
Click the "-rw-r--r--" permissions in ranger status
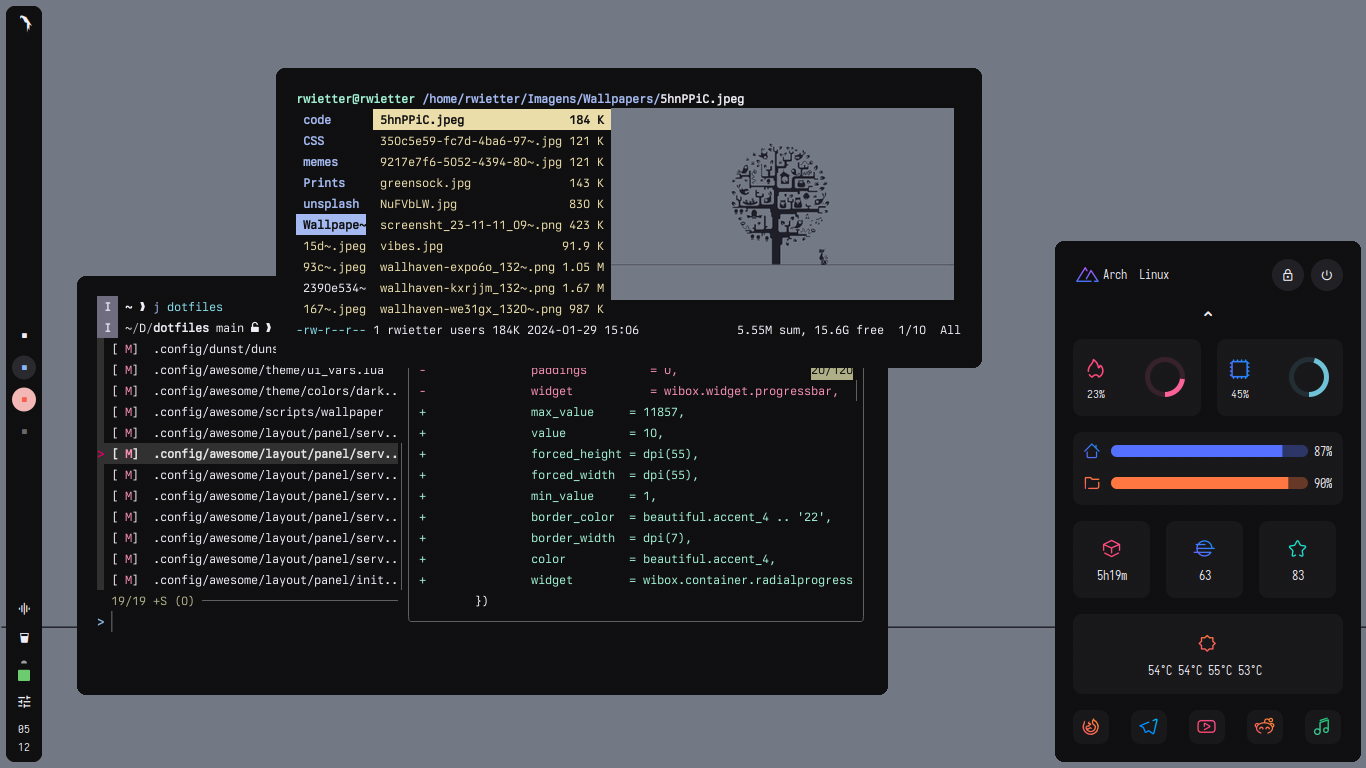coord(331,330)
